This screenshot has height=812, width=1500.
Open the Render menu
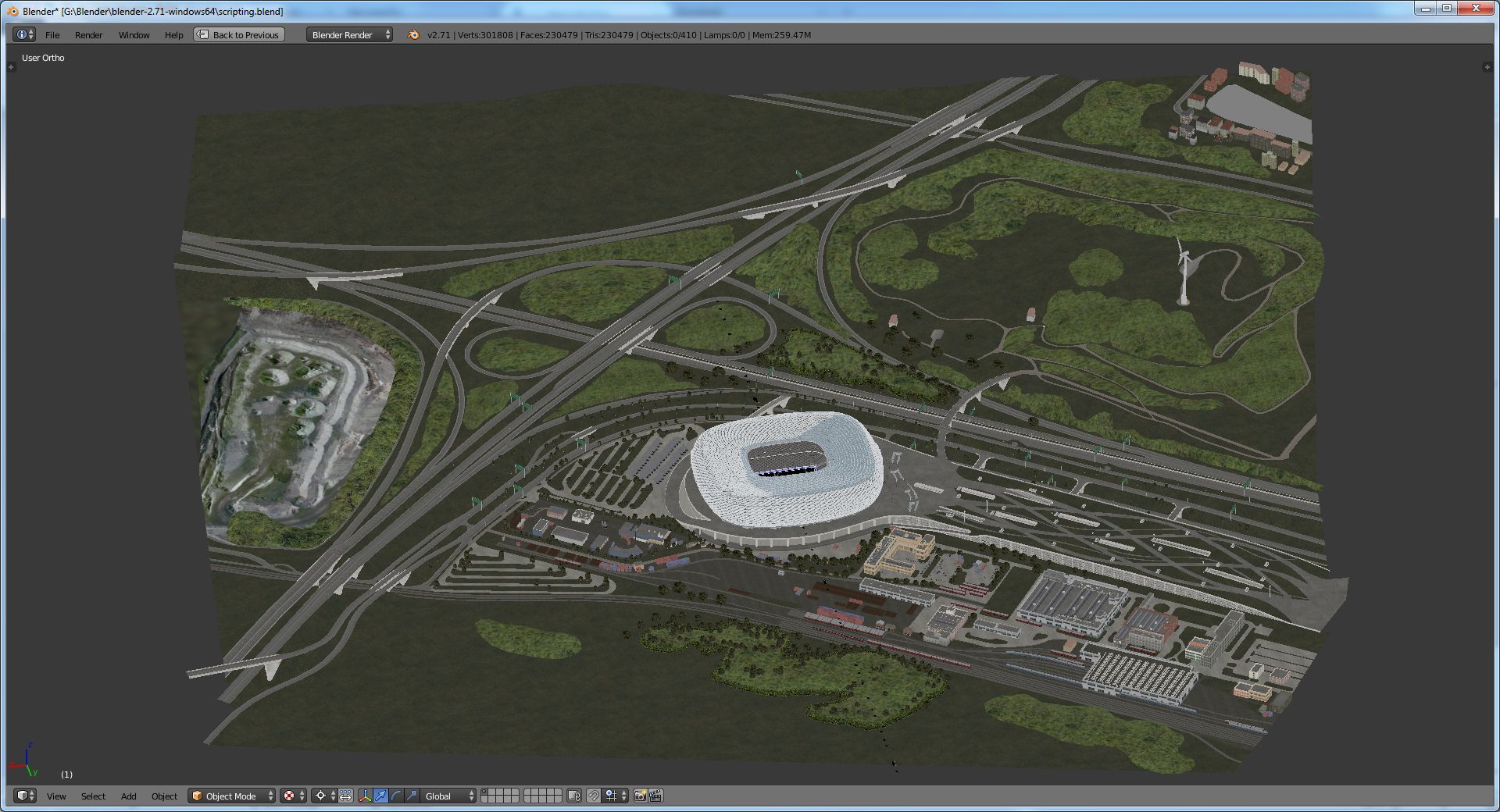tap(88, 35)
